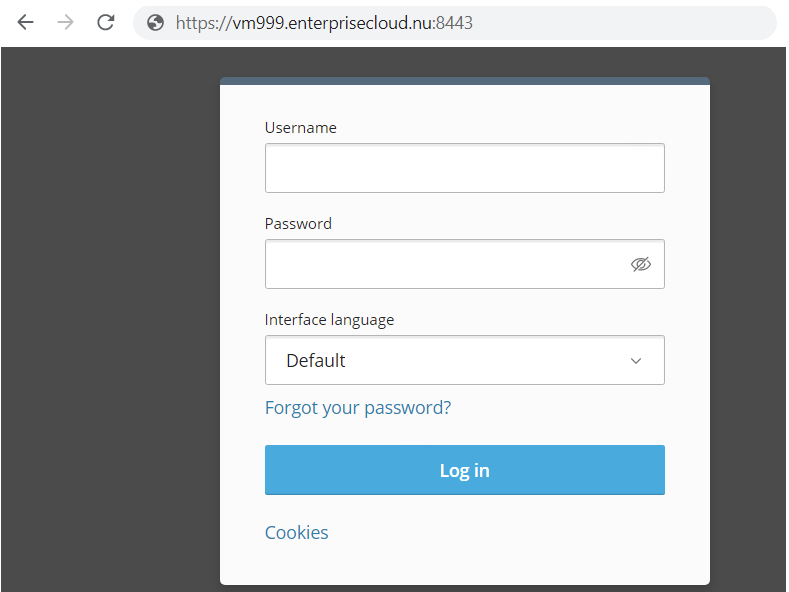This screenshot has width=789, height=592.
Task: Focus the Username text field
Action: point(464,168)
